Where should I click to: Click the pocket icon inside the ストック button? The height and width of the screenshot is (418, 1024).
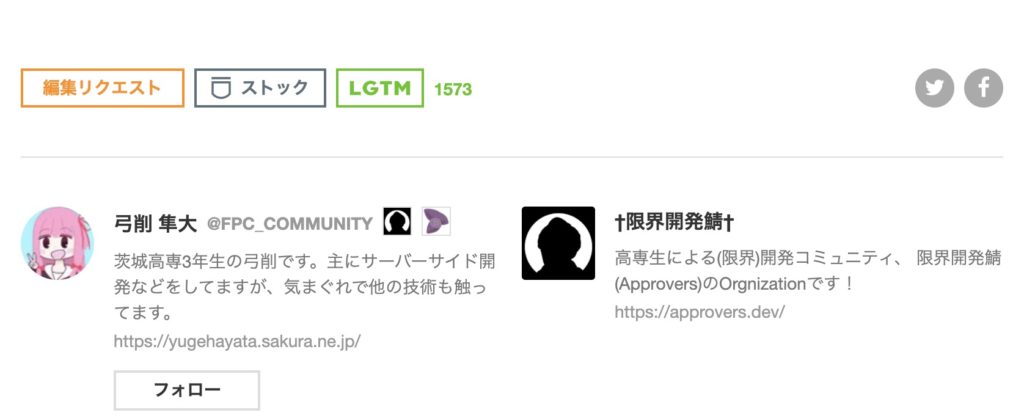(x=221, y=88)
